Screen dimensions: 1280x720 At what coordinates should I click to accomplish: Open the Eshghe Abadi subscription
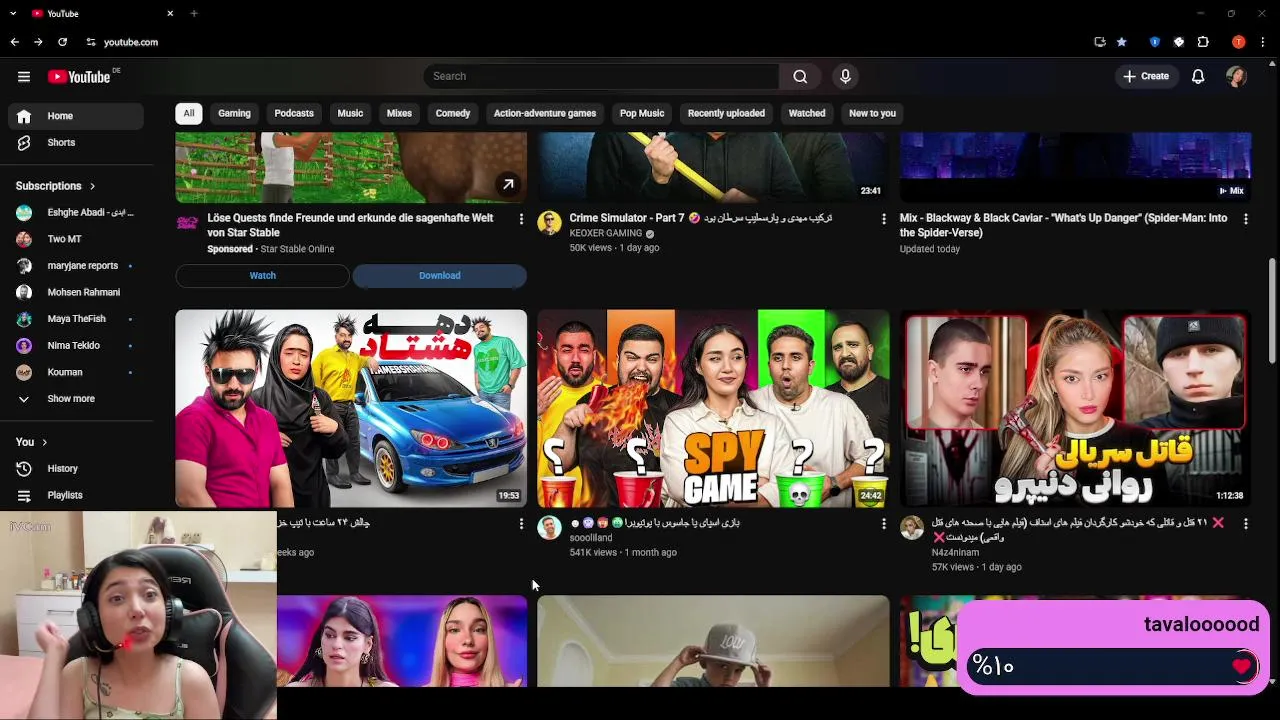[x=75, y=213]
